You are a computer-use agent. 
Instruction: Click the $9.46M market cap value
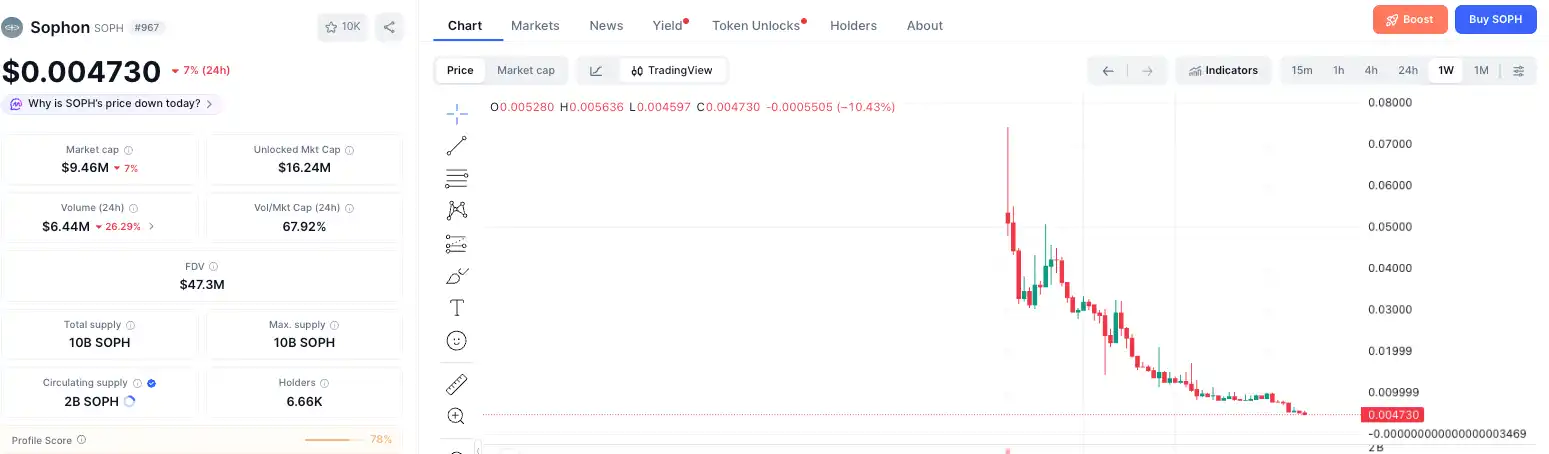click(85, 168)
